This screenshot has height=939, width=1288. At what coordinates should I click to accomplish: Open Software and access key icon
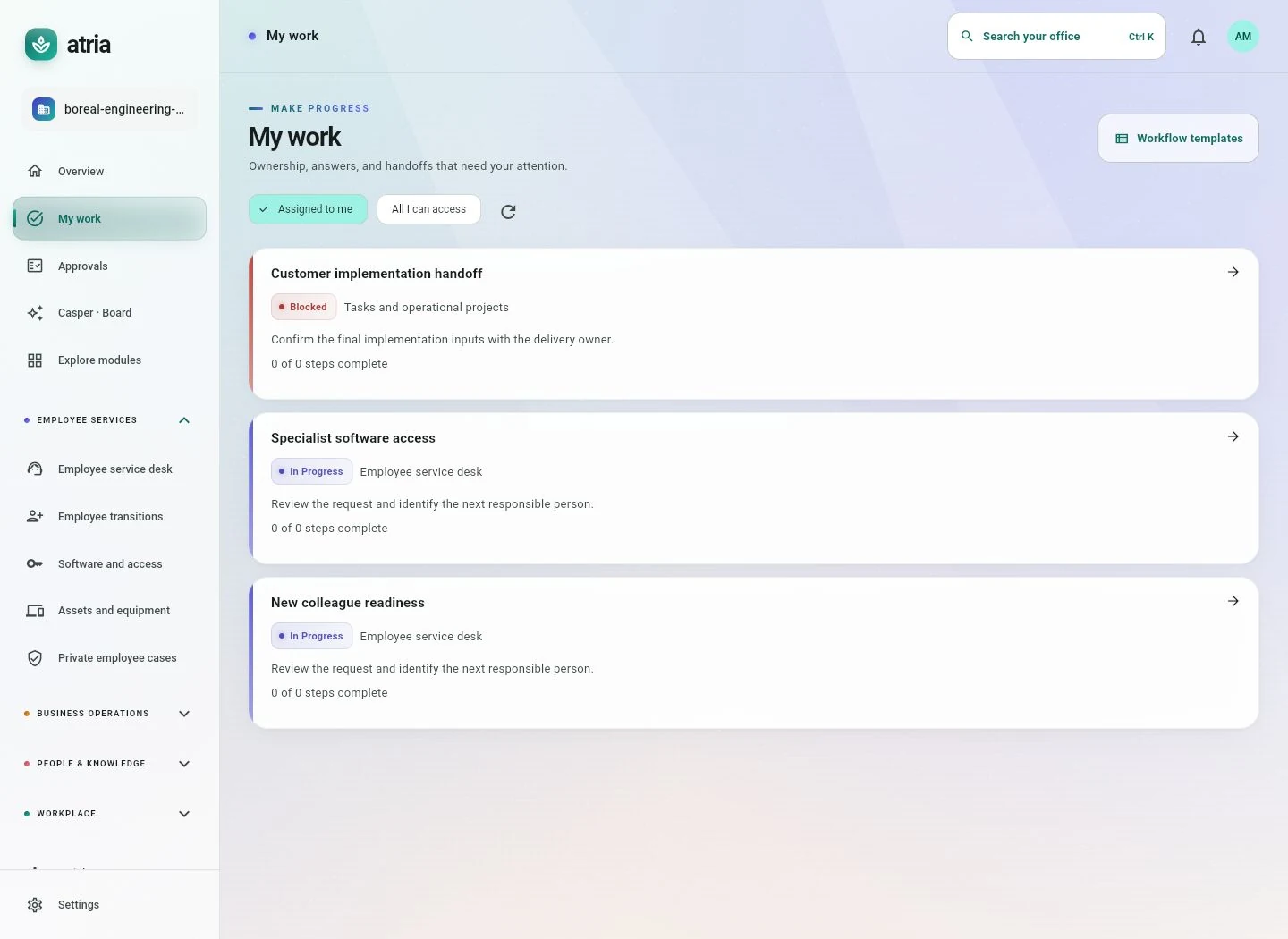35,563
